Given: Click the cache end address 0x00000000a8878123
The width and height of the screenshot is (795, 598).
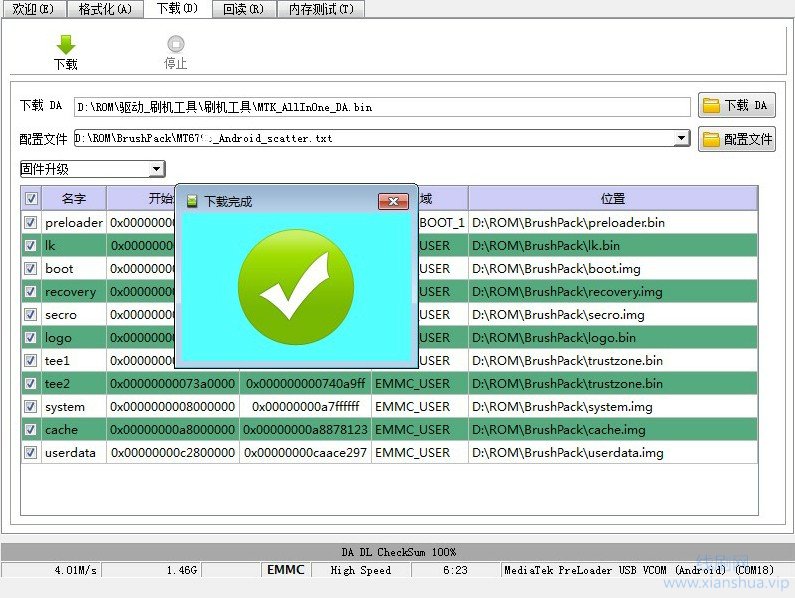Looking at the screenshot, I should 305,430.
